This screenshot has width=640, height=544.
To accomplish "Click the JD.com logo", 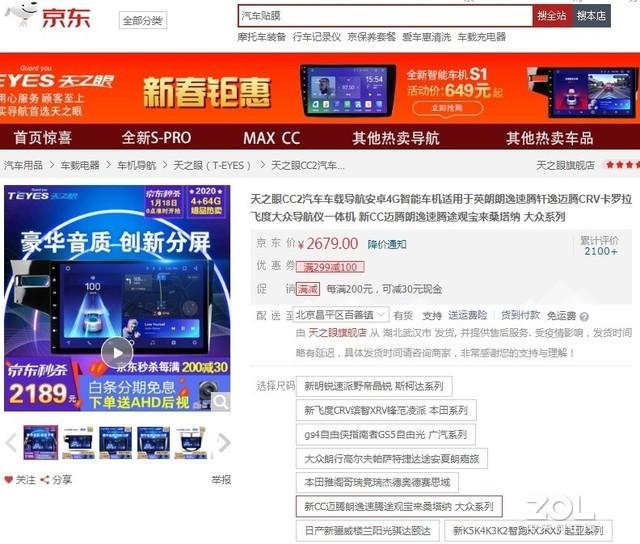I will pyautogui.click(x=48, y=16).
